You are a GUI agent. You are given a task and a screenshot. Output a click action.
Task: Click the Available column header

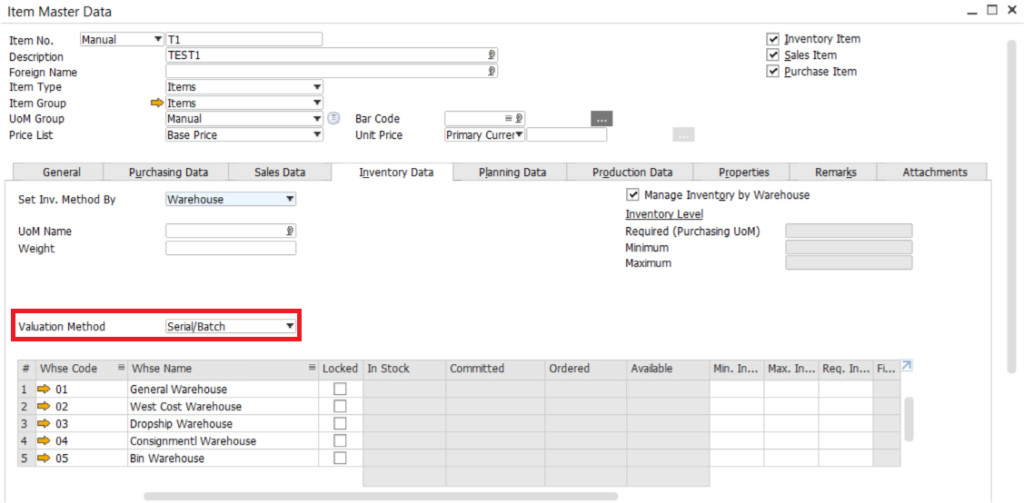tap(668, 368)
